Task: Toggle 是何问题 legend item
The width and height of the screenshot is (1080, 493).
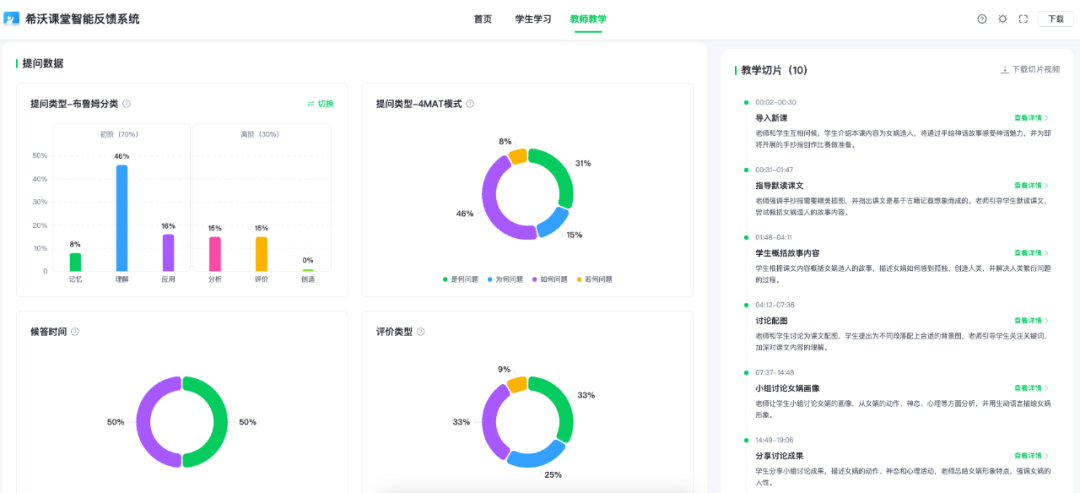Action: pyautogui.click(x=461, y=280)
